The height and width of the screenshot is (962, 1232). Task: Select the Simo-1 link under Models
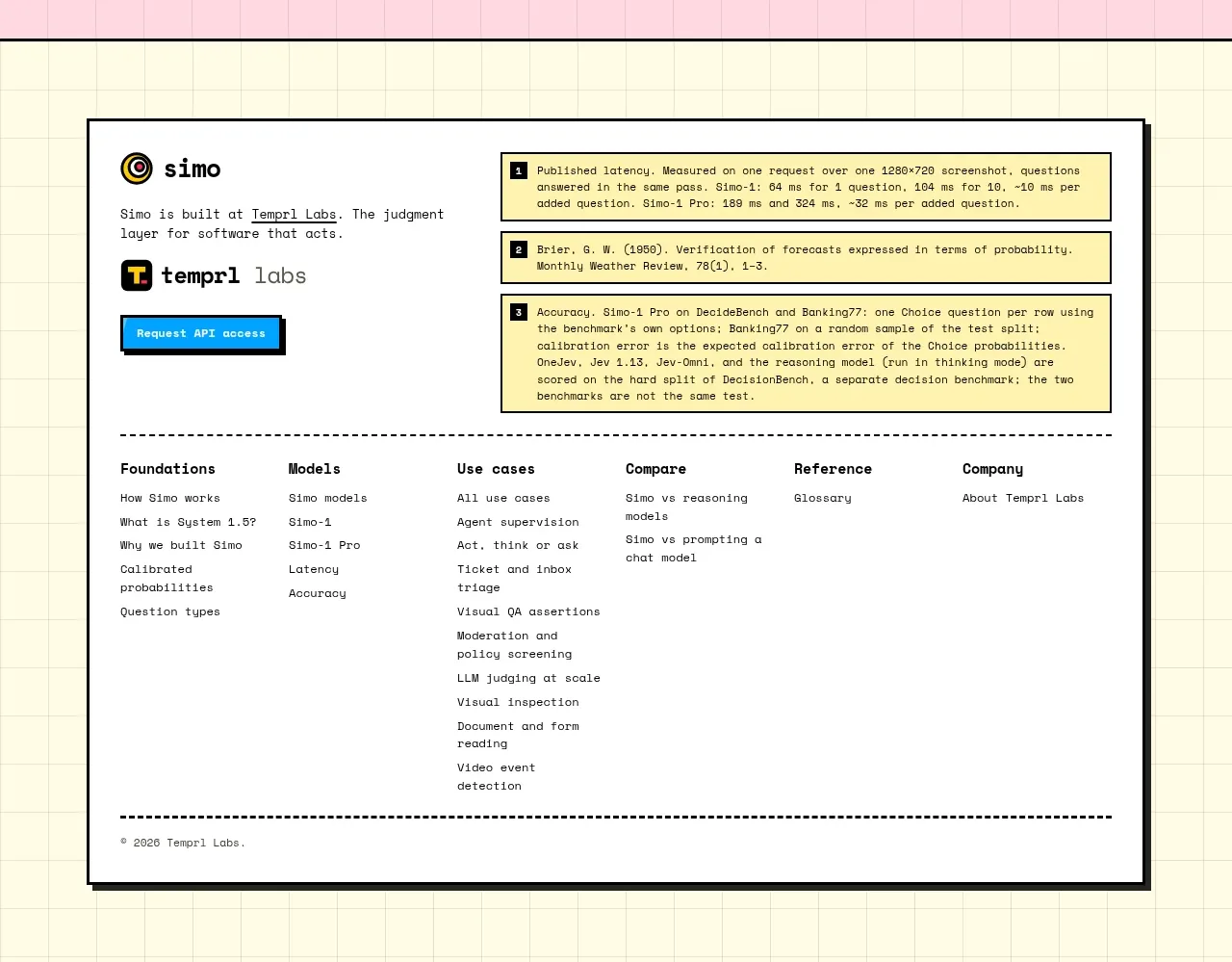tap(310, 522)
